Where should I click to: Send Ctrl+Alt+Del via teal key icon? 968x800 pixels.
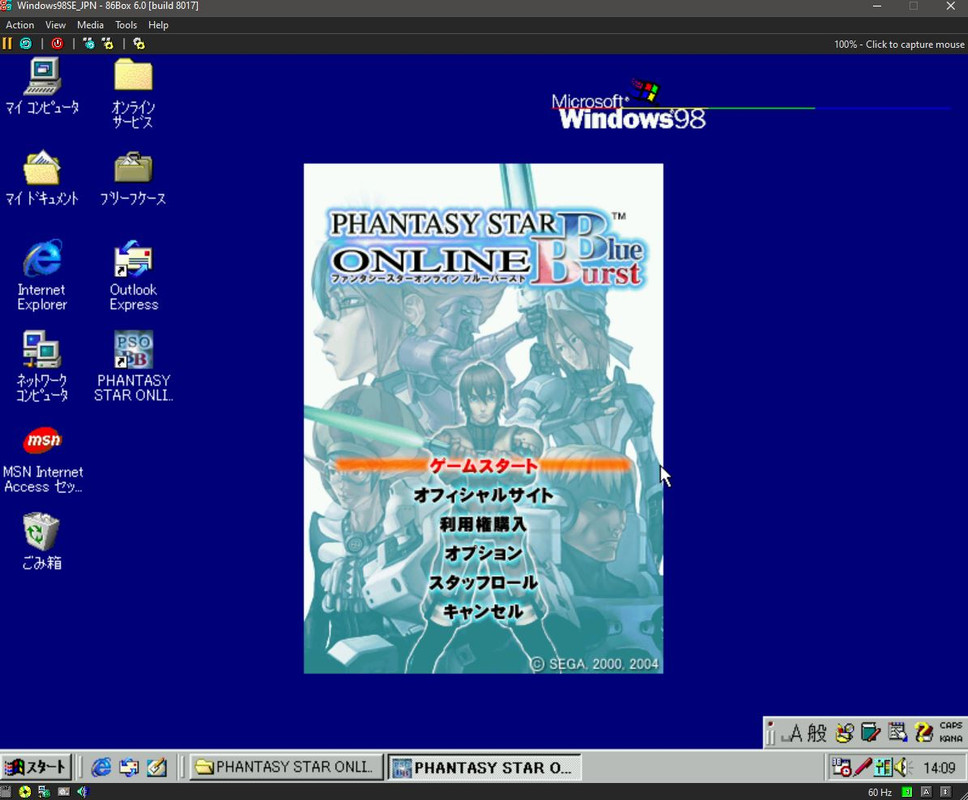pos(89,44)
